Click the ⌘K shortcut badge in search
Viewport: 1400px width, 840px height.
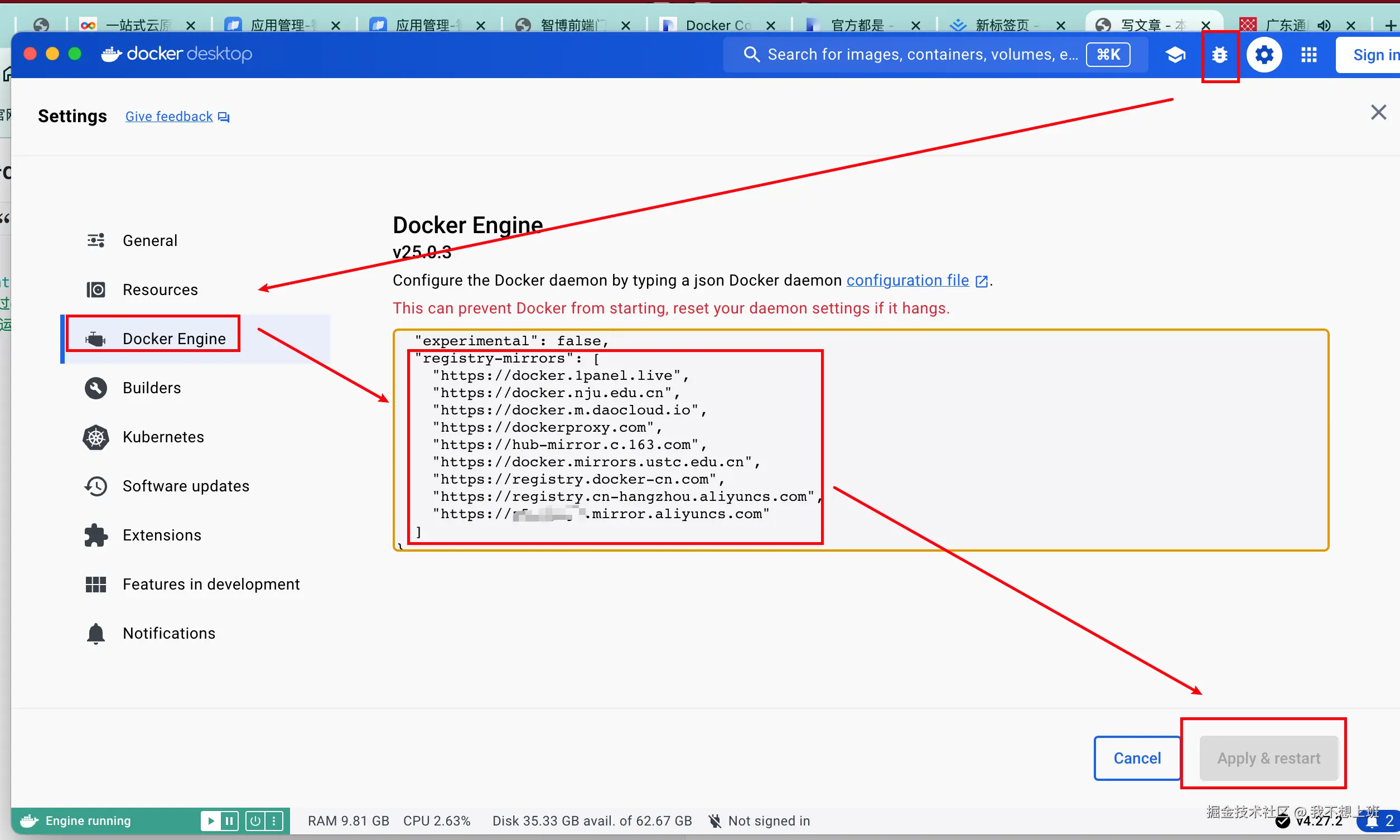[1108, 54]
